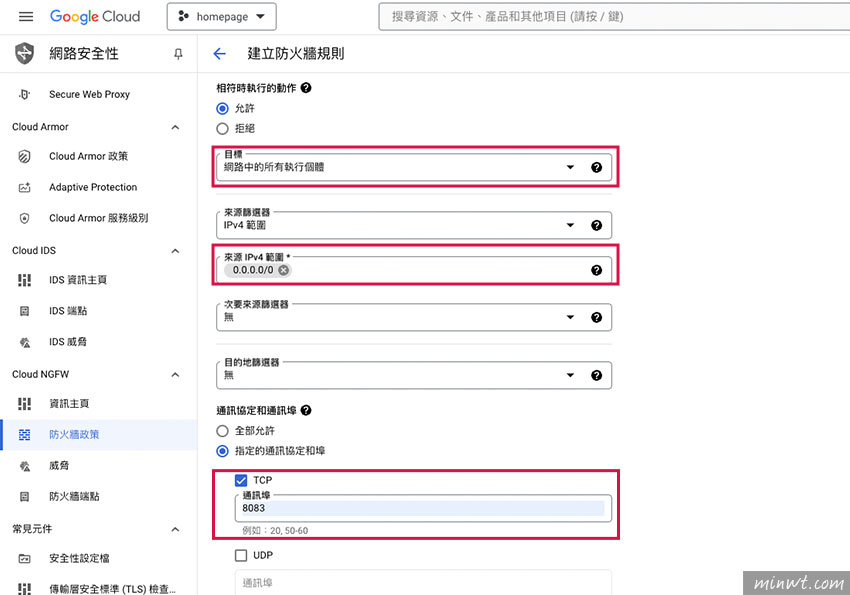Image resolution: width=850 pixels, height=595 pixels.
Task: Click the IDS 端點 icon
Action: (24, 311)
